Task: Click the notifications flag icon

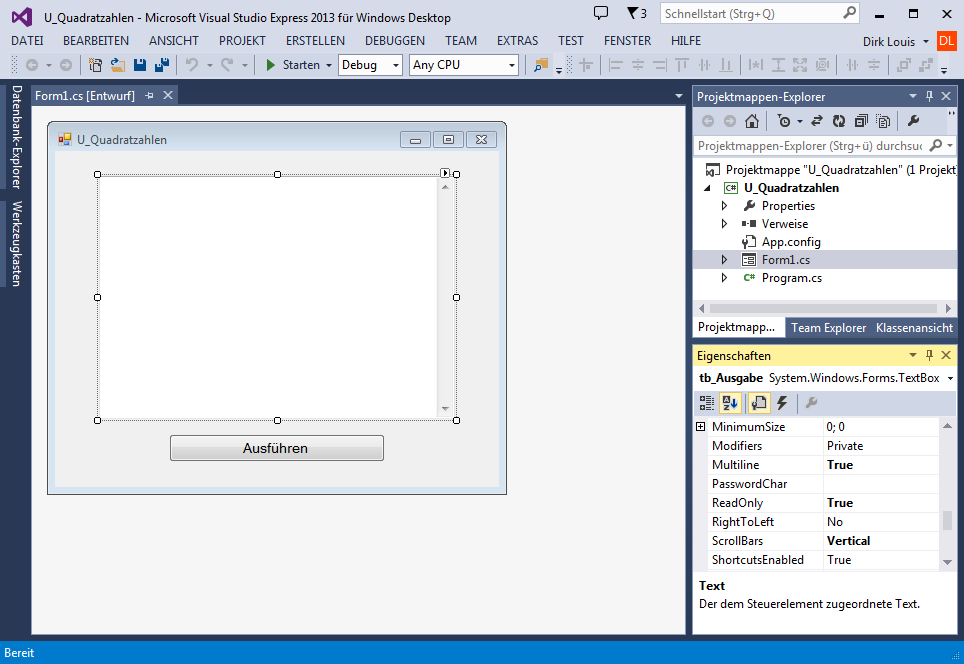Action: 636,13
